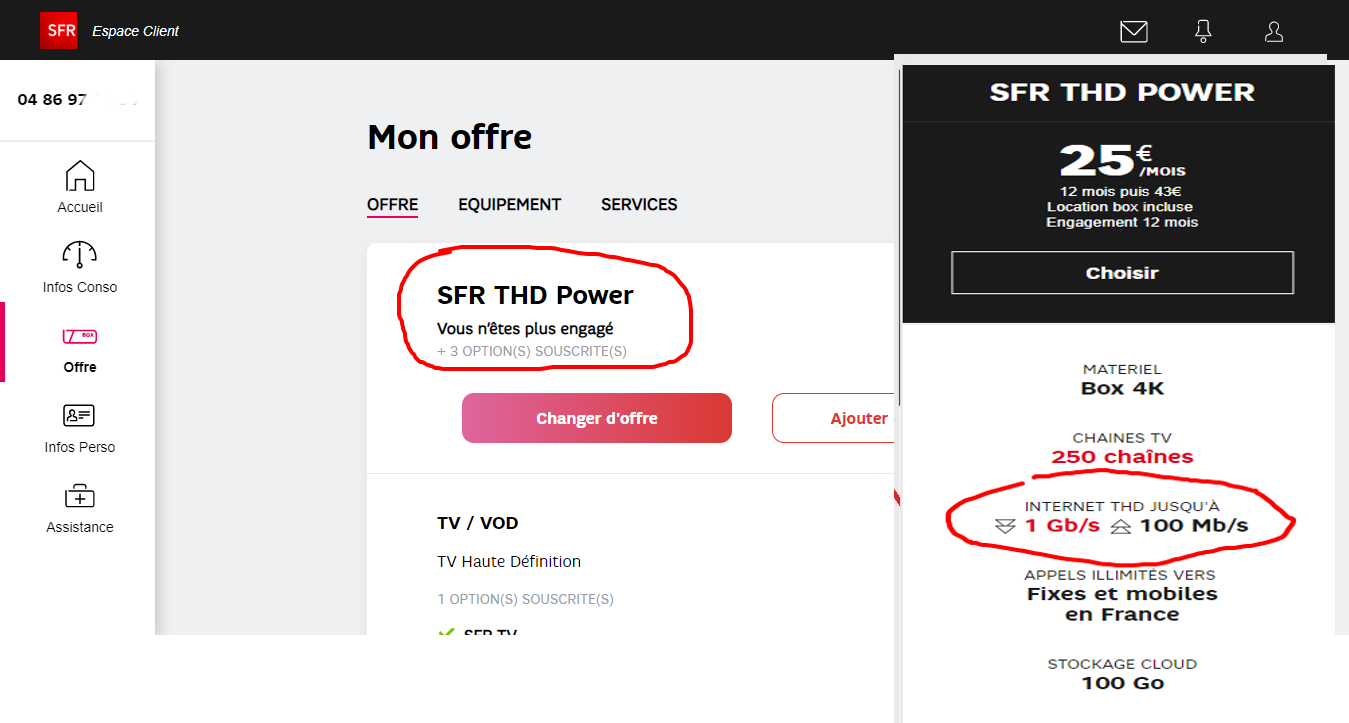Open the user account profile icon
This screenshot has height=723, width=1349.
click(1273, 32)
